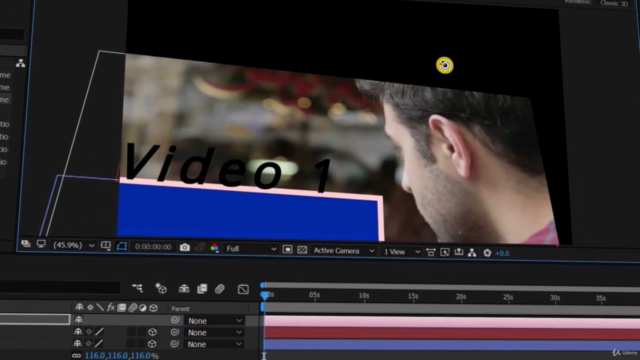Click the Show Snapshot icon
This screenshot has height=360, width=640.
click(200, 248)
